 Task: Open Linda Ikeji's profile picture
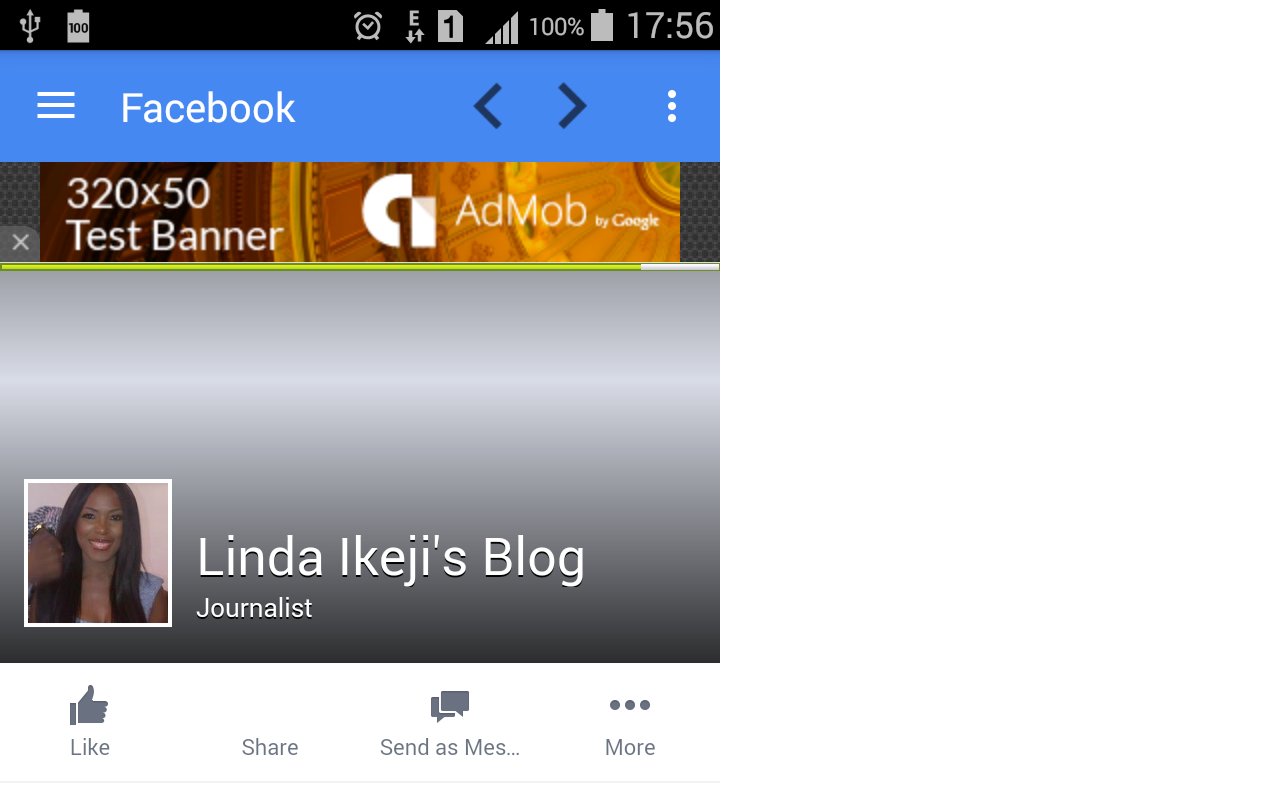click(98, 553)
